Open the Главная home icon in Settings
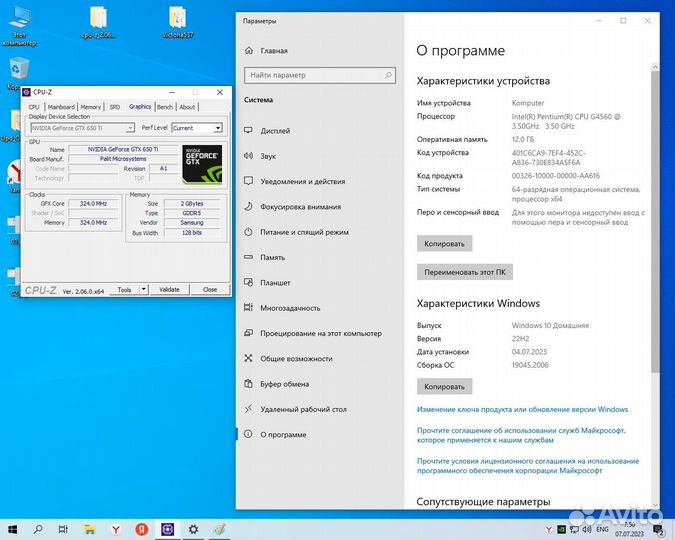Image resolution: width=675 pixels, height=540 pixels. (249, 50)
